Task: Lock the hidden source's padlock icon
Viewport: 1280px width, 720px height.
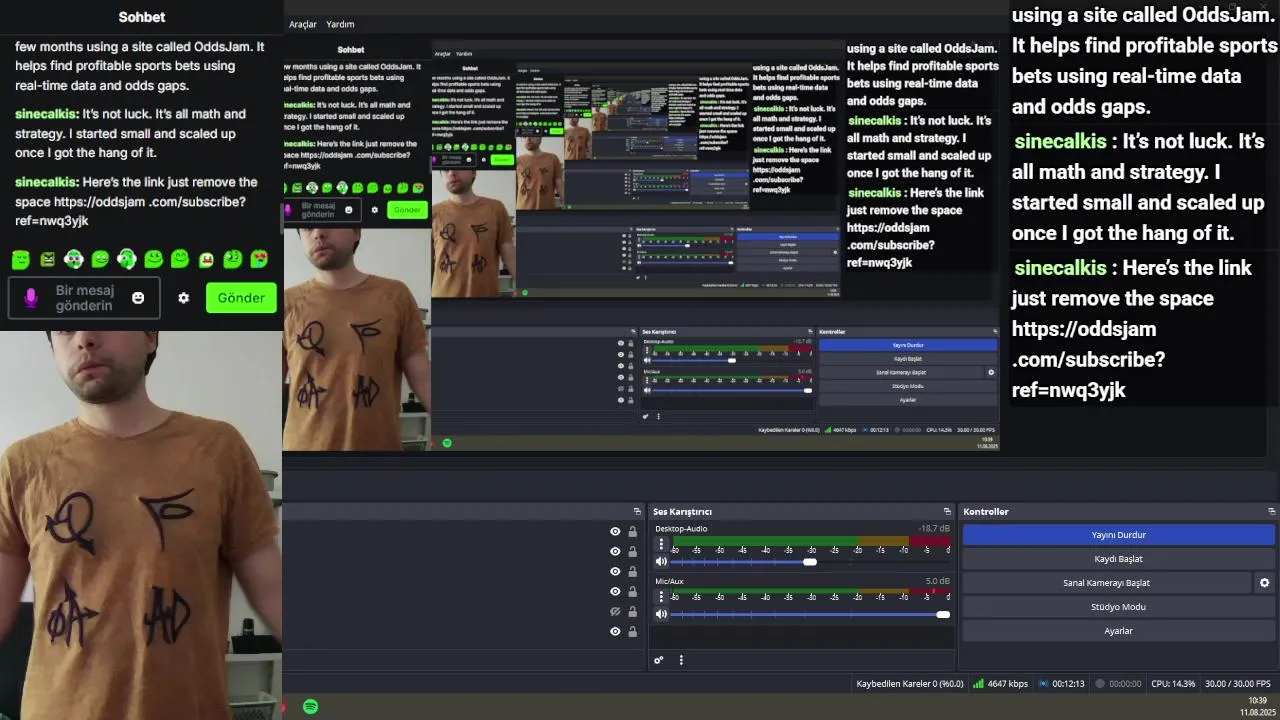Action: point(632,612)
